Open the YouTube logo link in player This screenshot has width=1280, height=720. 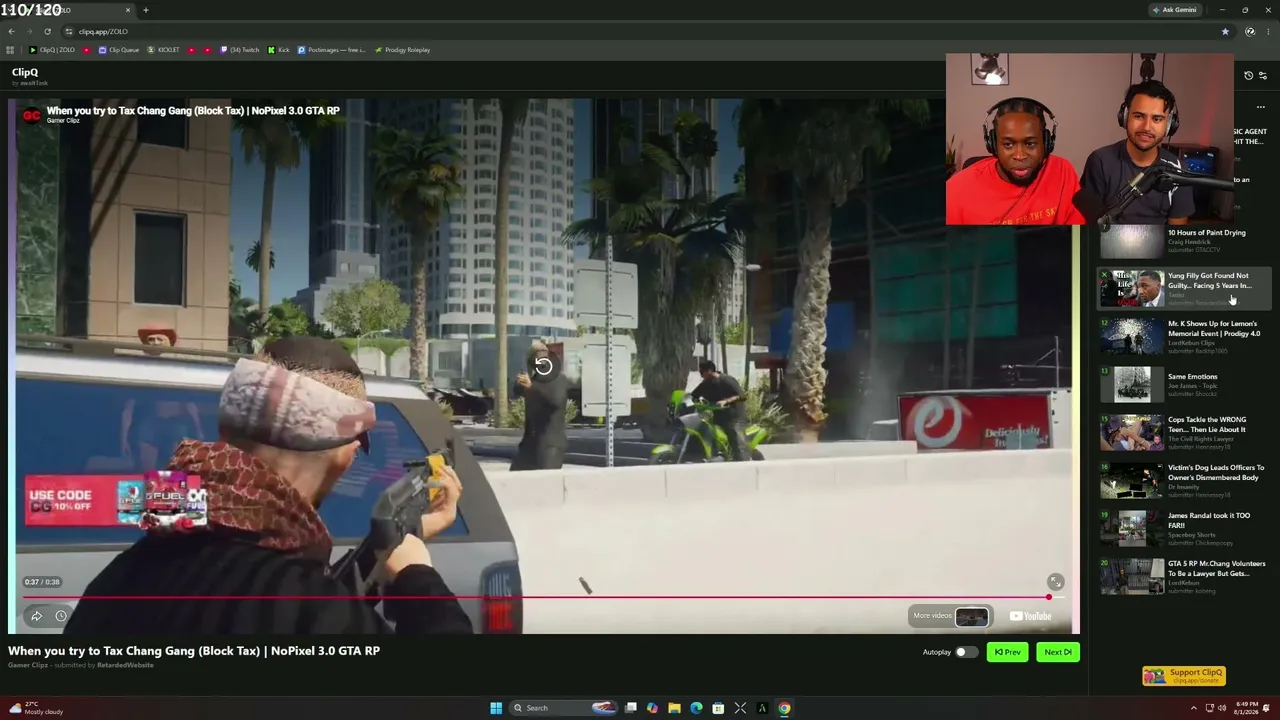tap(1030, 616)
